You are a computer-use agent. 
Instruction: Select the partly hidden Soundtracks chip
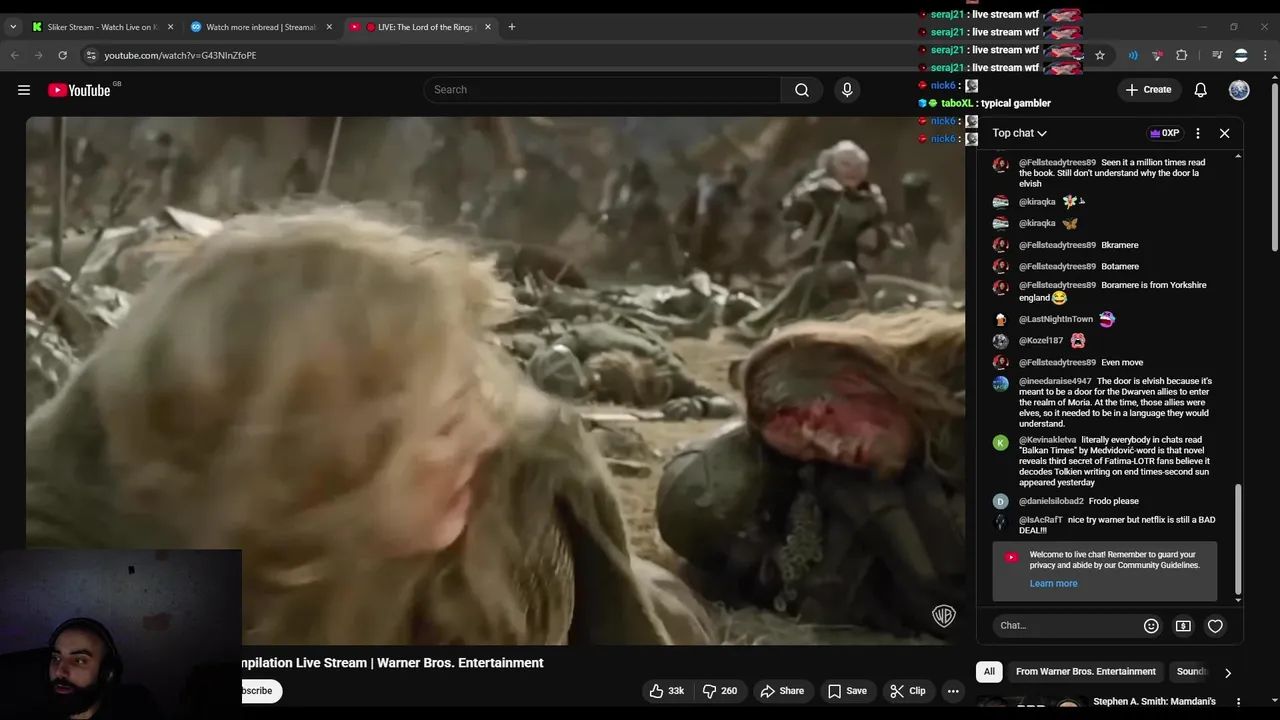tap(1191, 672)
